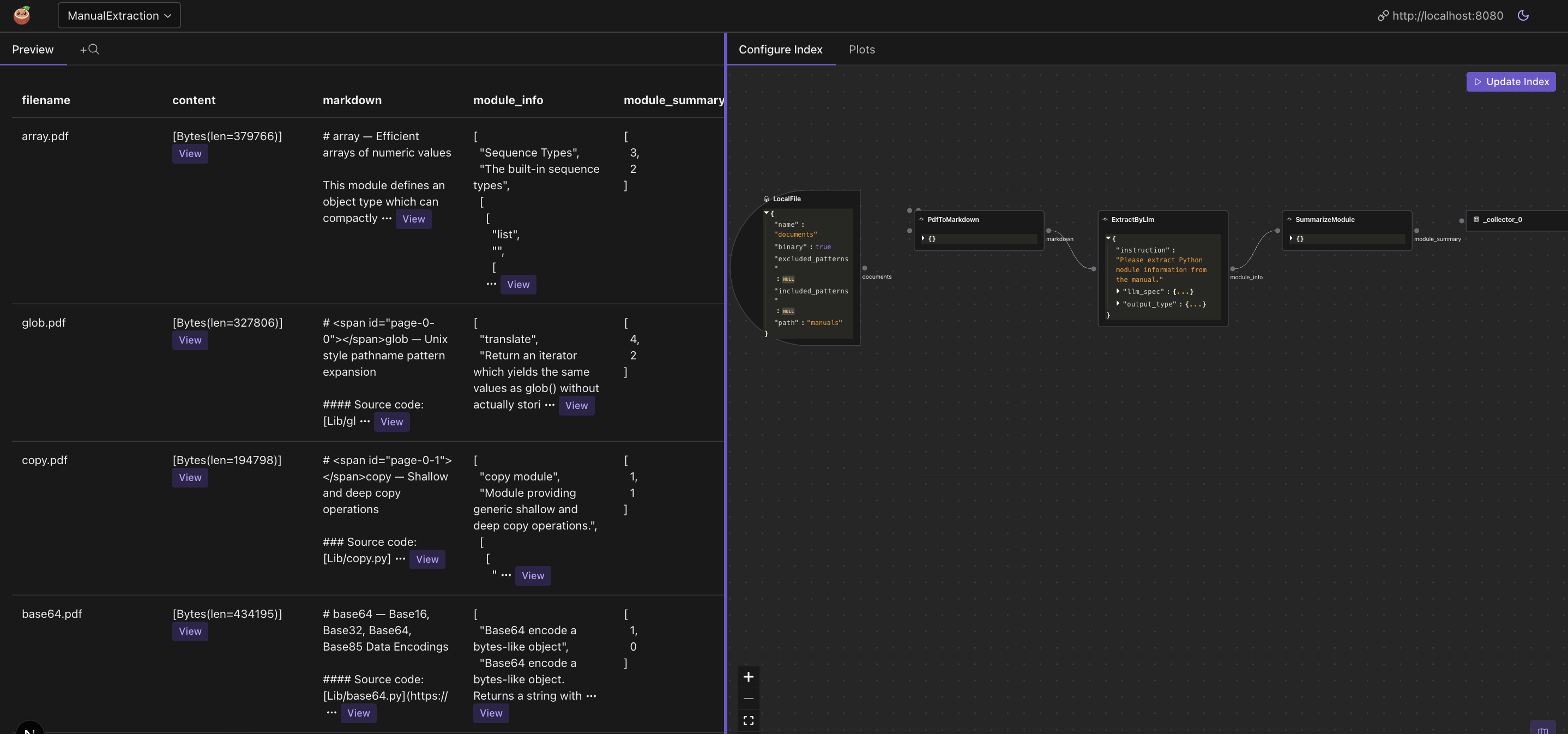The height and width of the screenshot is (734, 1568).
Task: Click the _collector_0 node table icon
Action: point(1476,220)
